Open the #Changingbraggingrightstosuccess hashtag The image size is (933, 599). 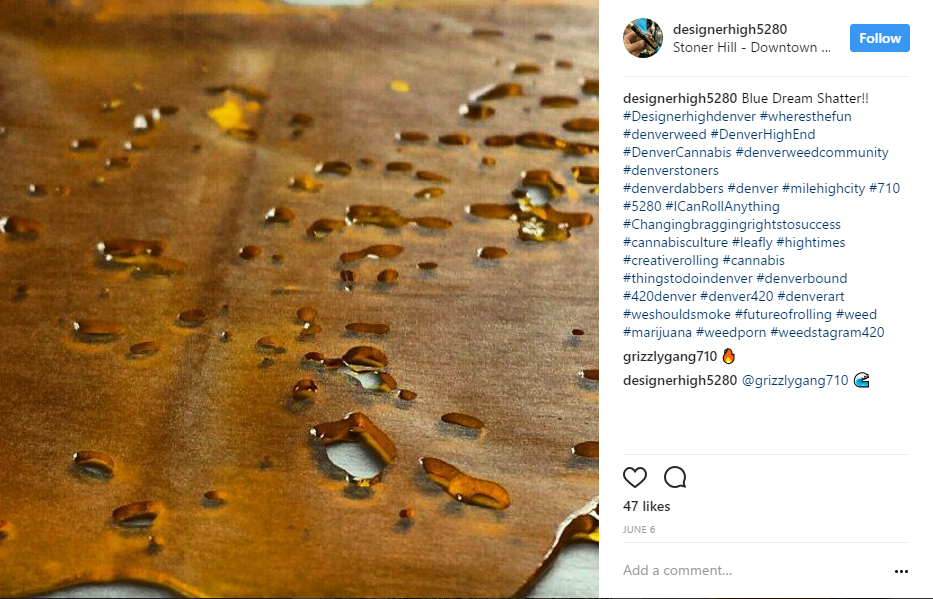732,224
